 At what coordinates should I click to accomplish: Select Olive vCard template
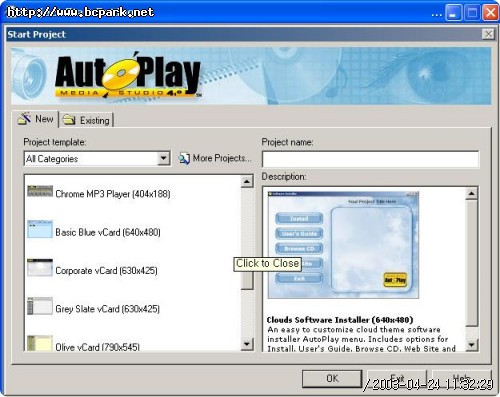[x=97, y=347]
